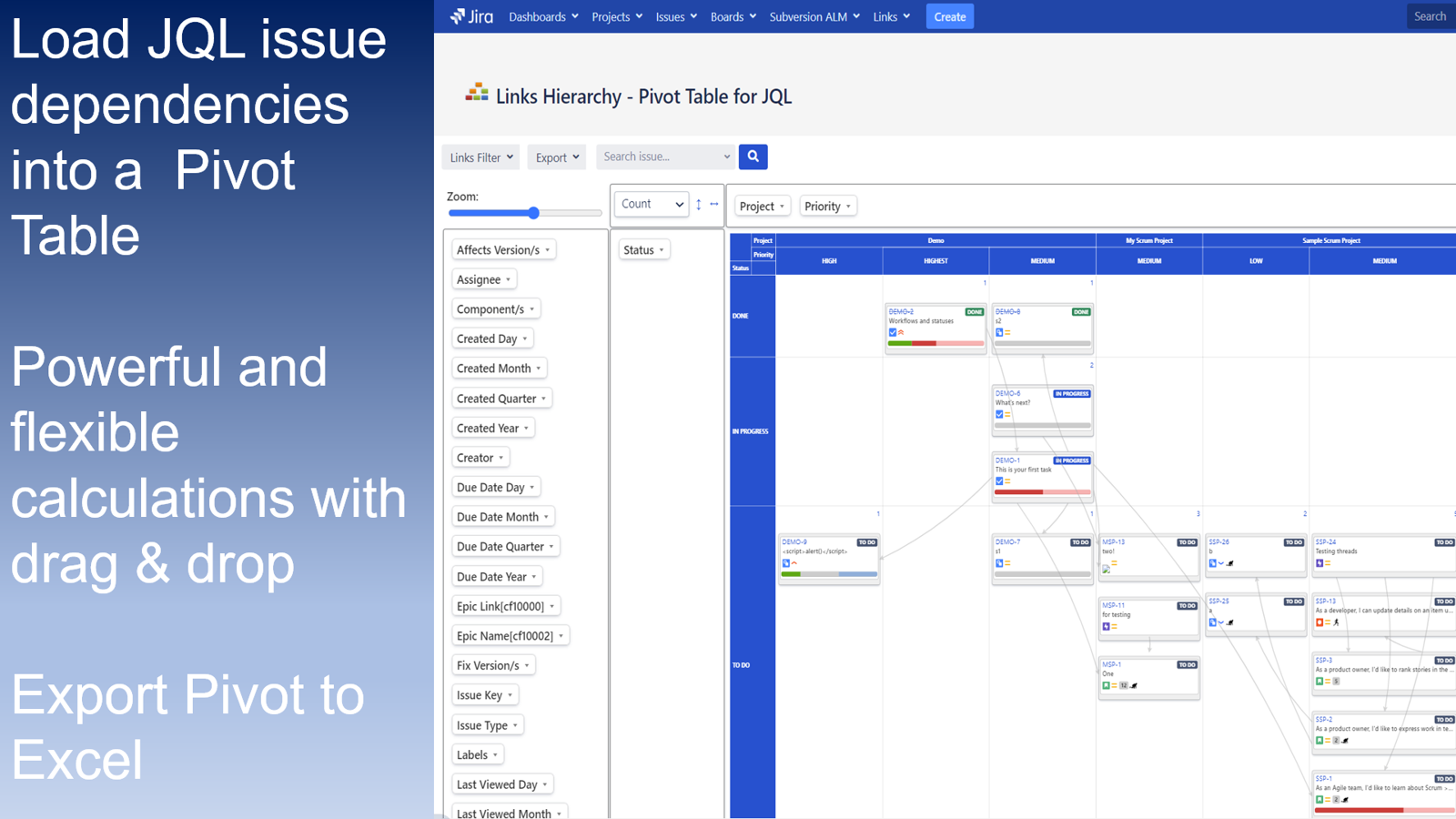The height and width of the screenshot is (819, 1456).
Task: Open issue card SSP-24
Action: 1383,554
